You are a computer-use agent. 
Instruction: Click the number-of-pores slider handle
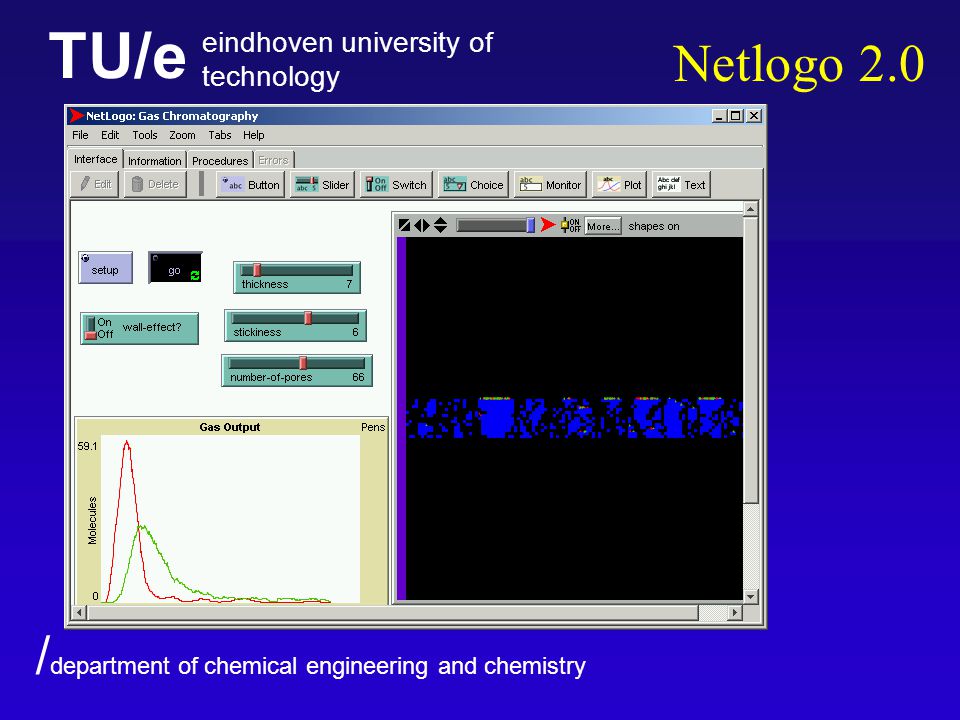point(303,363)
